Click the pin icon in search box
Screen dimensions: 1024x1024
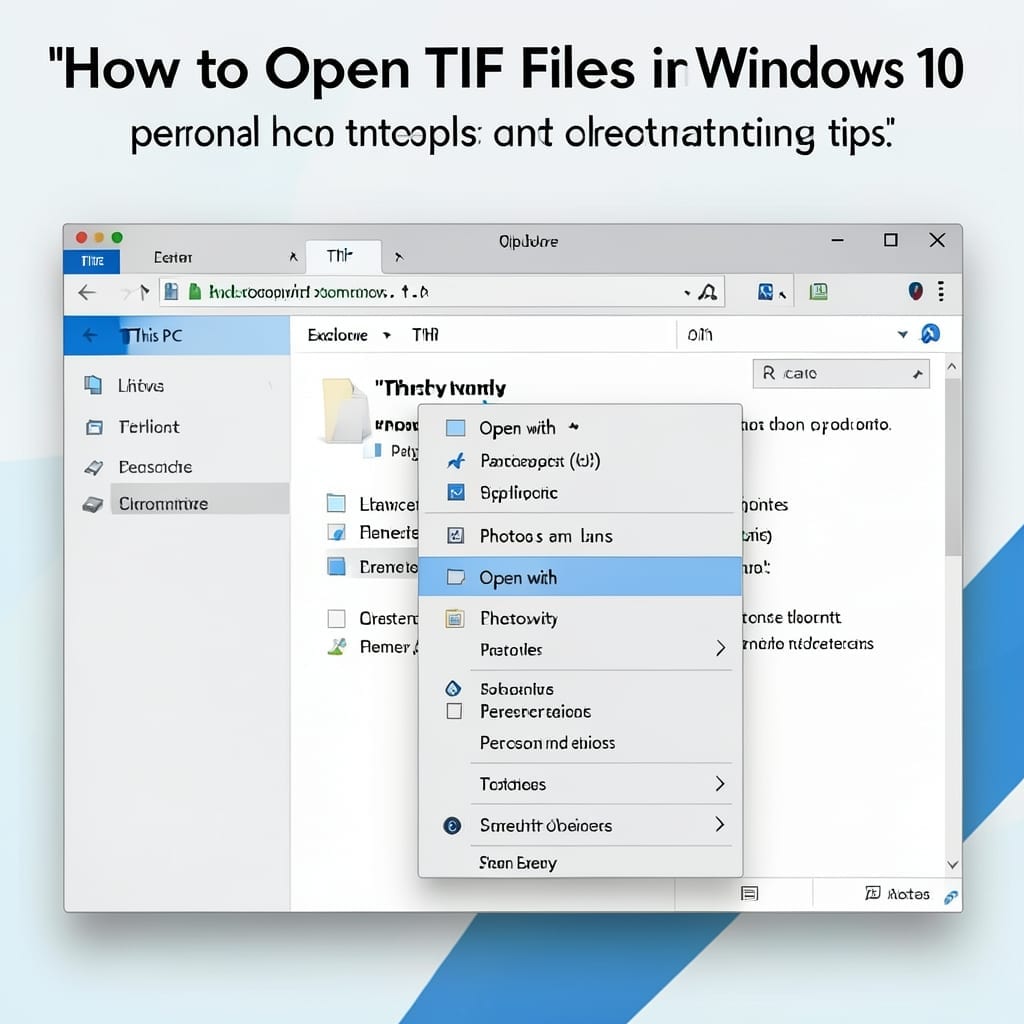pos(918,374)
